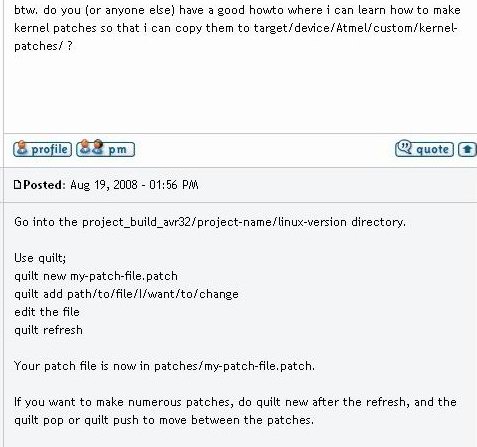Click the 'Go into the project_build_avr32' sentence
Screen dimensions: 477x447
pos(210,222)
